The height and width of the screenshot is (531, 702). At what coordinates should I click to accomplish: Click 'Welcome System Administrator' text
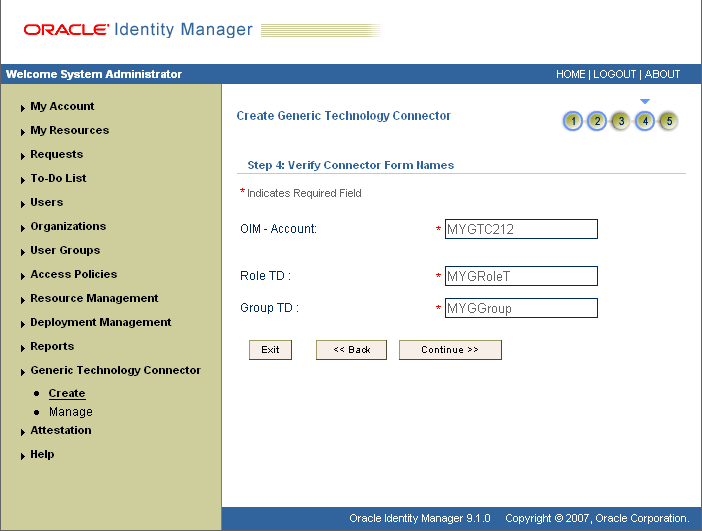coord(94,74)
